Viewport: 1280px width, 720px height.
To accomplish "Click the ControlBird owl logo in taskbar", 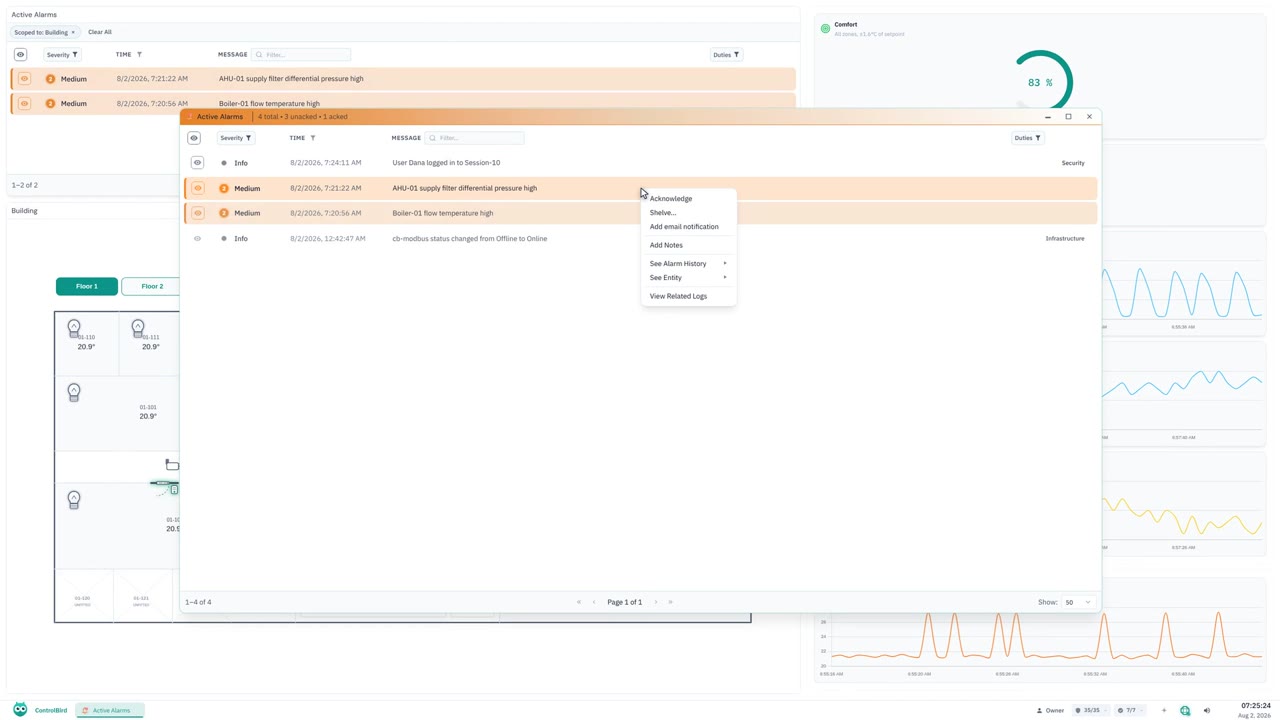I will point(20,710).
